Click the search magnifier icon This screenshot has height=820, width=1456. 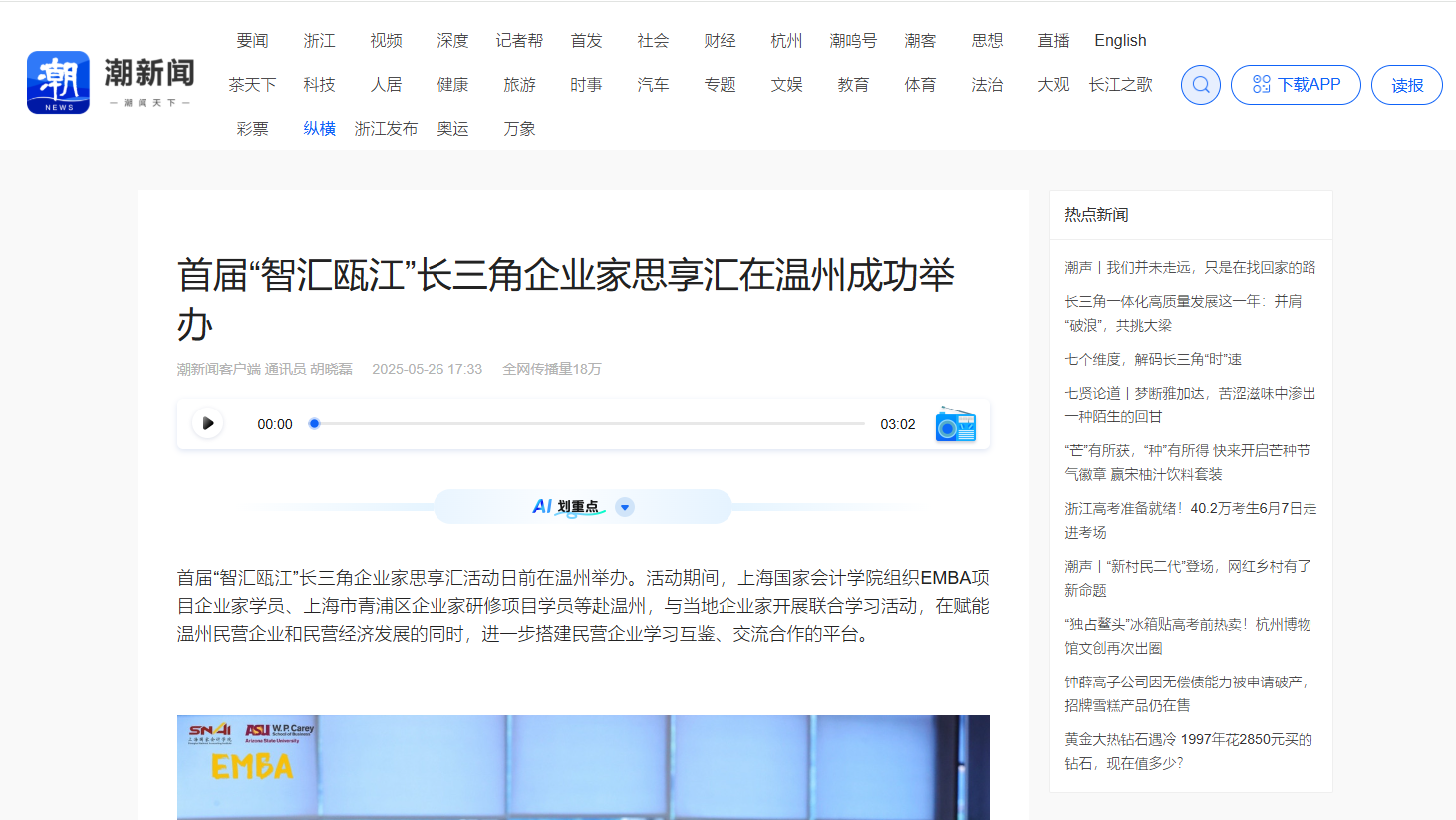click(1200, 85)
